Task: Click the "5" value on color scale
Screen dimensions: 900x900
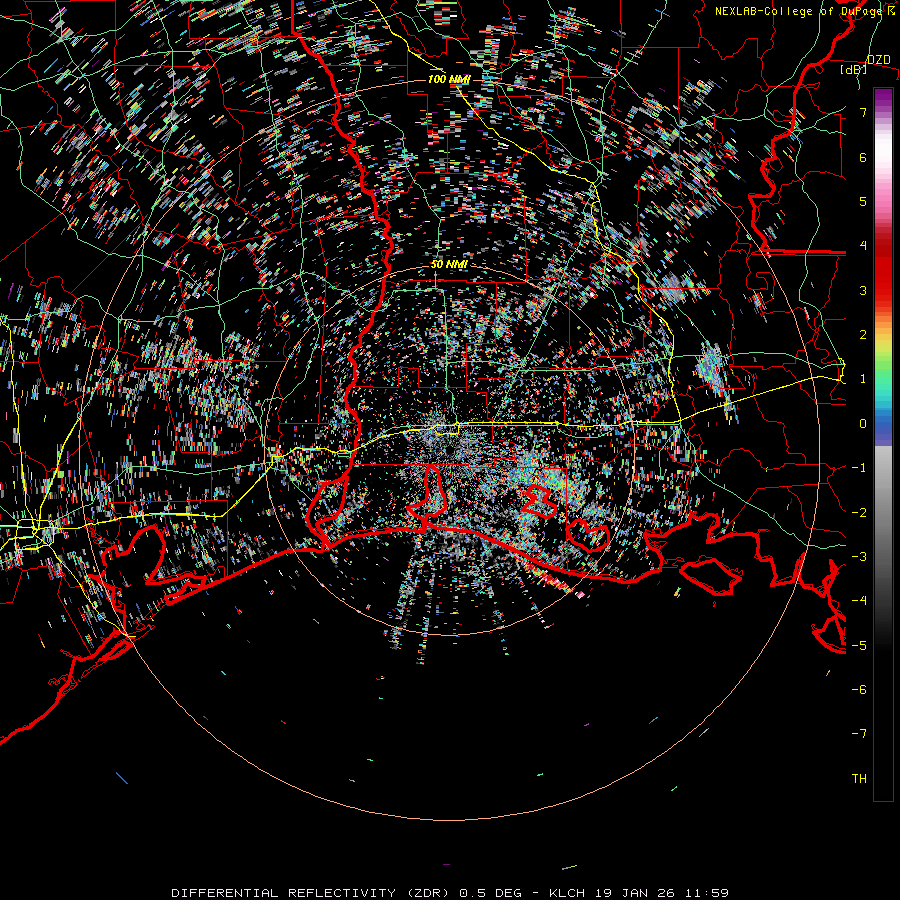Action: (863, 201)
